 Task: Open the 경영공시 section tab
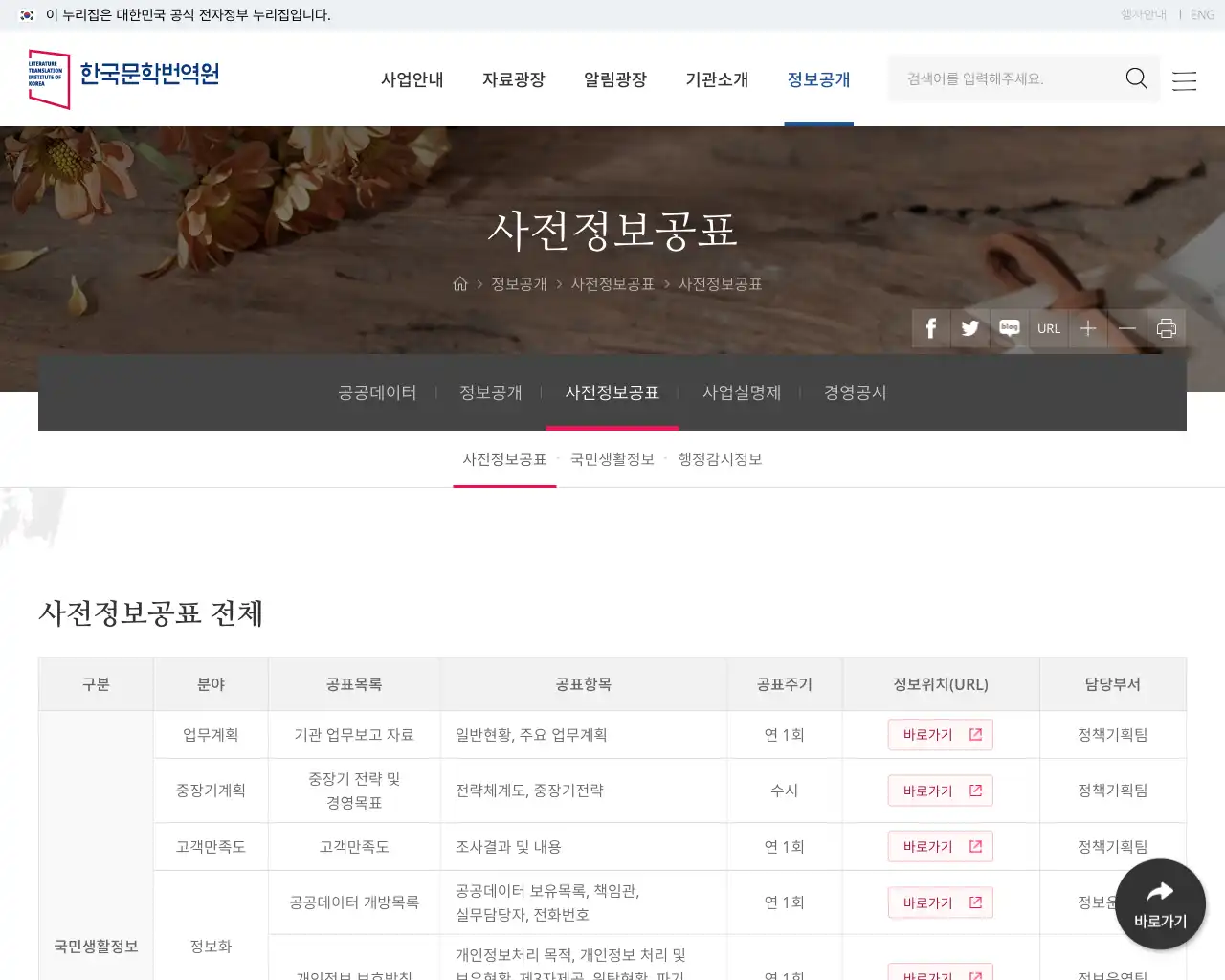[x=856, y=392]
